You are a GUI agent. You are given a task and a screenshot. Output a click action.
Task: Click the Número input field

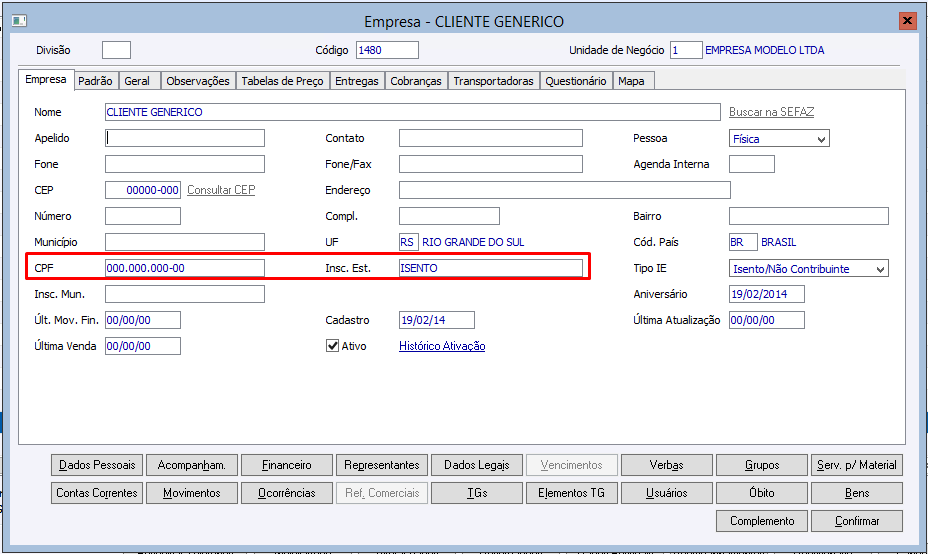143,216
